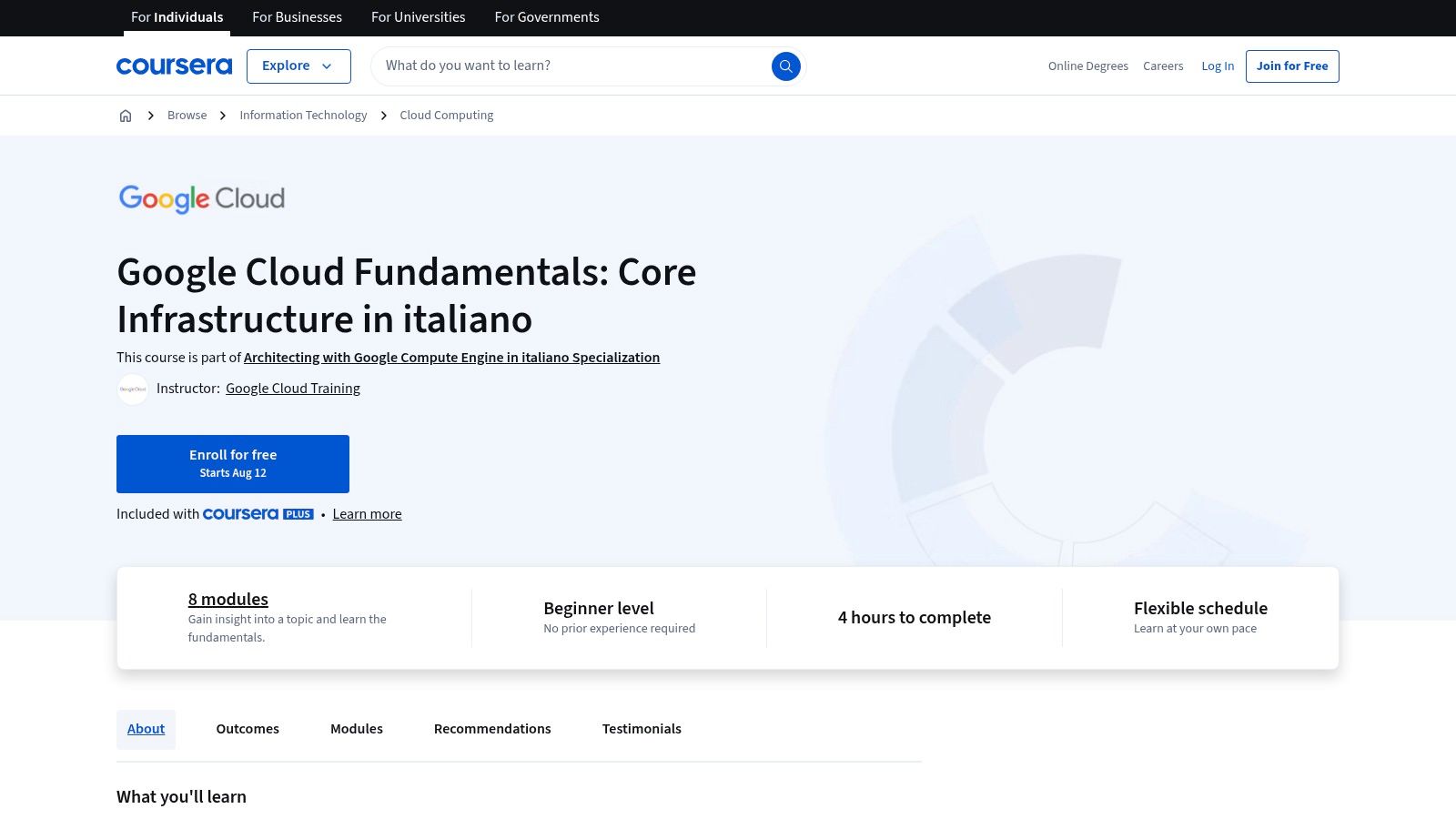Open the Careers link

(1163, 66)
